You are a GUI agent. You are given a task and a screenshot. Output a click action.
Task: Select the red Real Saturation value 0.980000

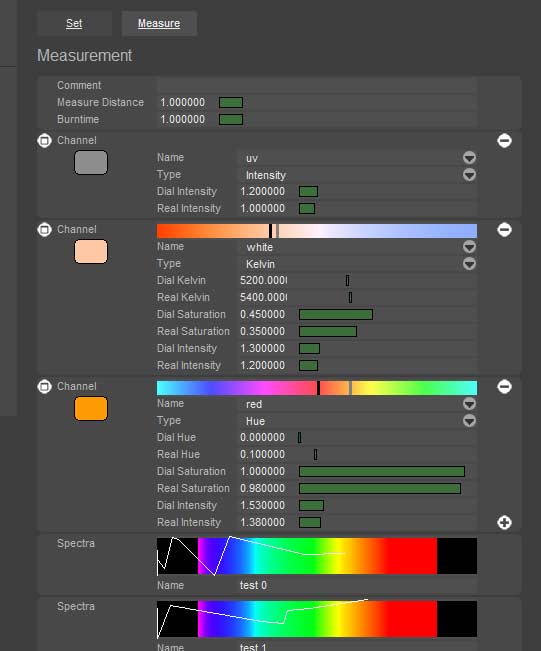(x=262, y=488)
